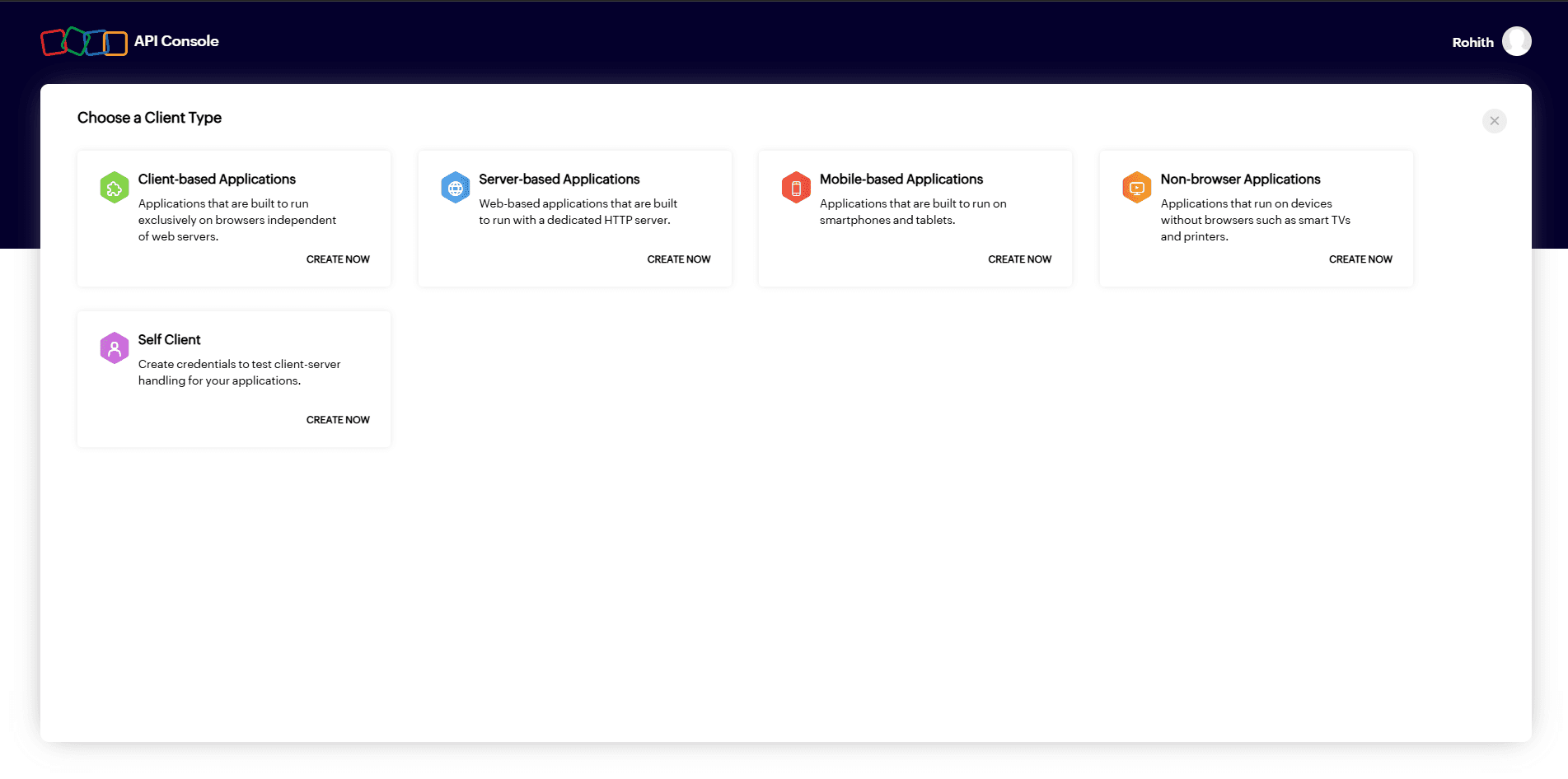Viewport: 1568px width, 779px height.
Task: Click description about browsers independent of web servers
Action: click(x=237, y=220)
